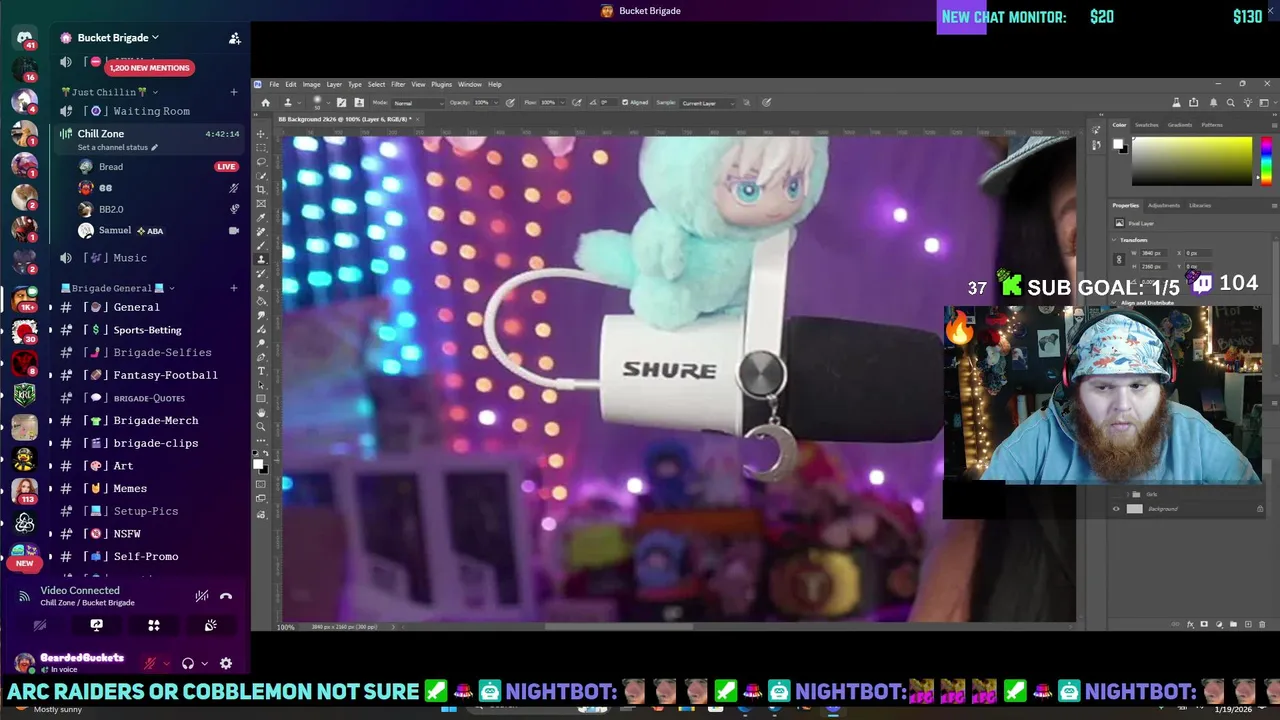Pick a color in the yellow color field
This screenshot has width=1280, height=720.
tap(1191, 161)
